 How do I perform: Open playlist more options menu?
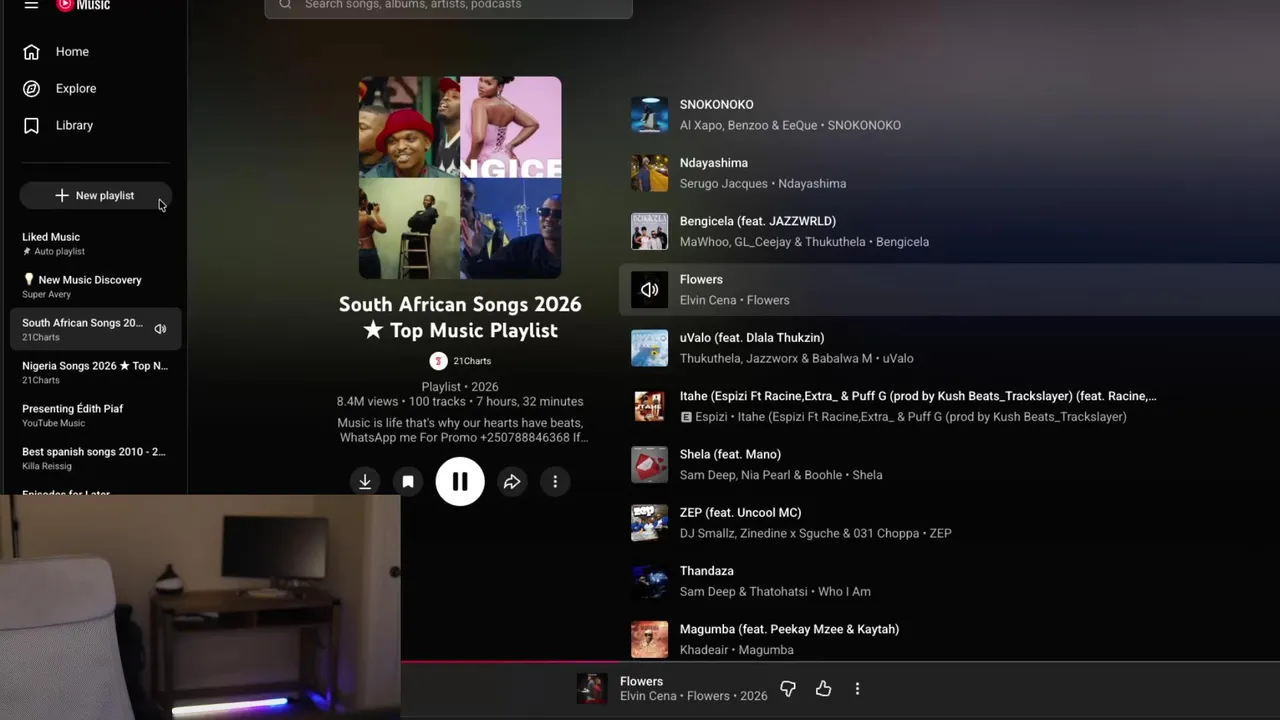click(x=555, y=482)
